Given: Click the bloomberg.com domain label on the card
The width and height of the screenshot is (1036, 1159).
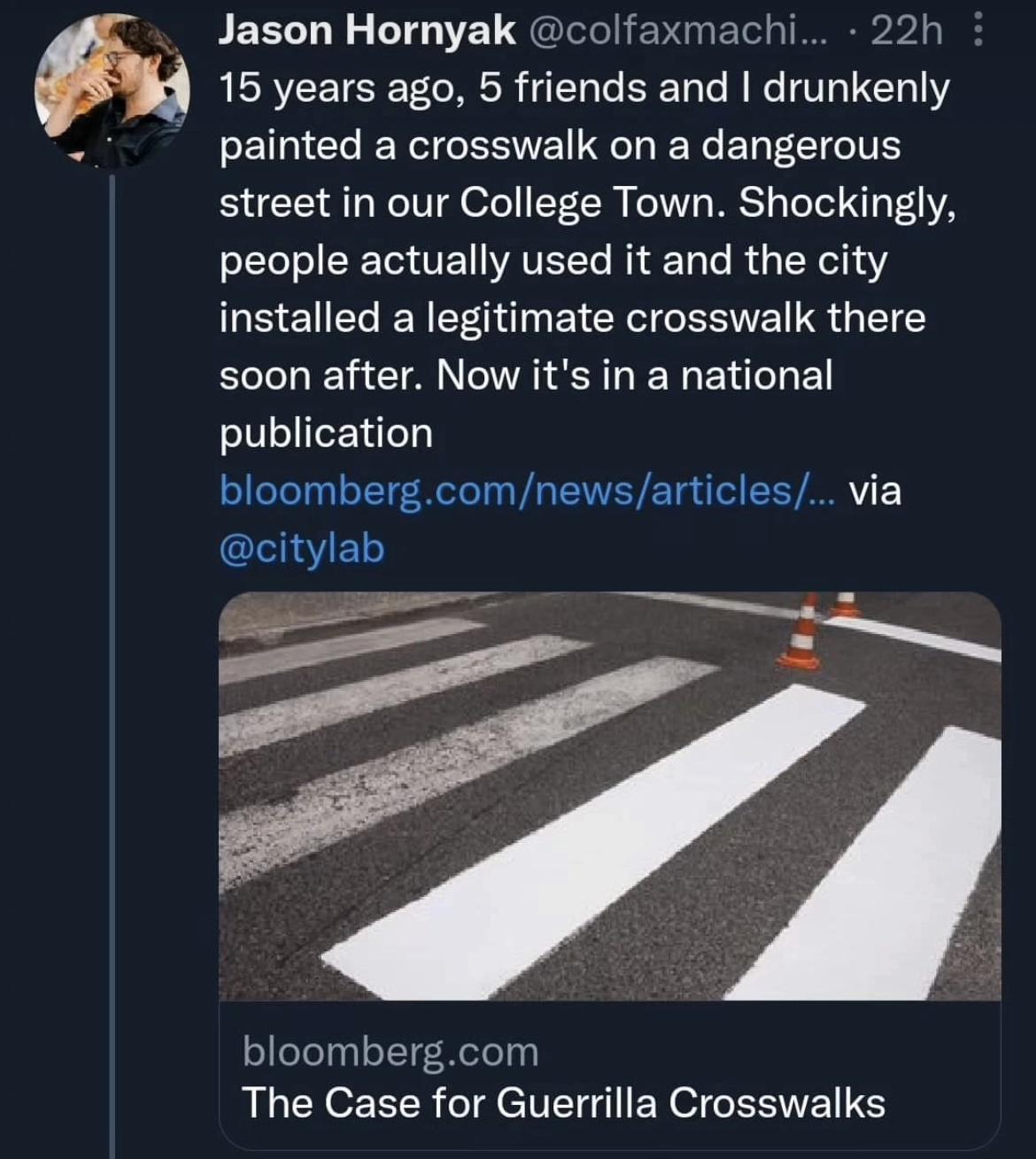Looking at the screenshot, I should [x=390, y=1052].
